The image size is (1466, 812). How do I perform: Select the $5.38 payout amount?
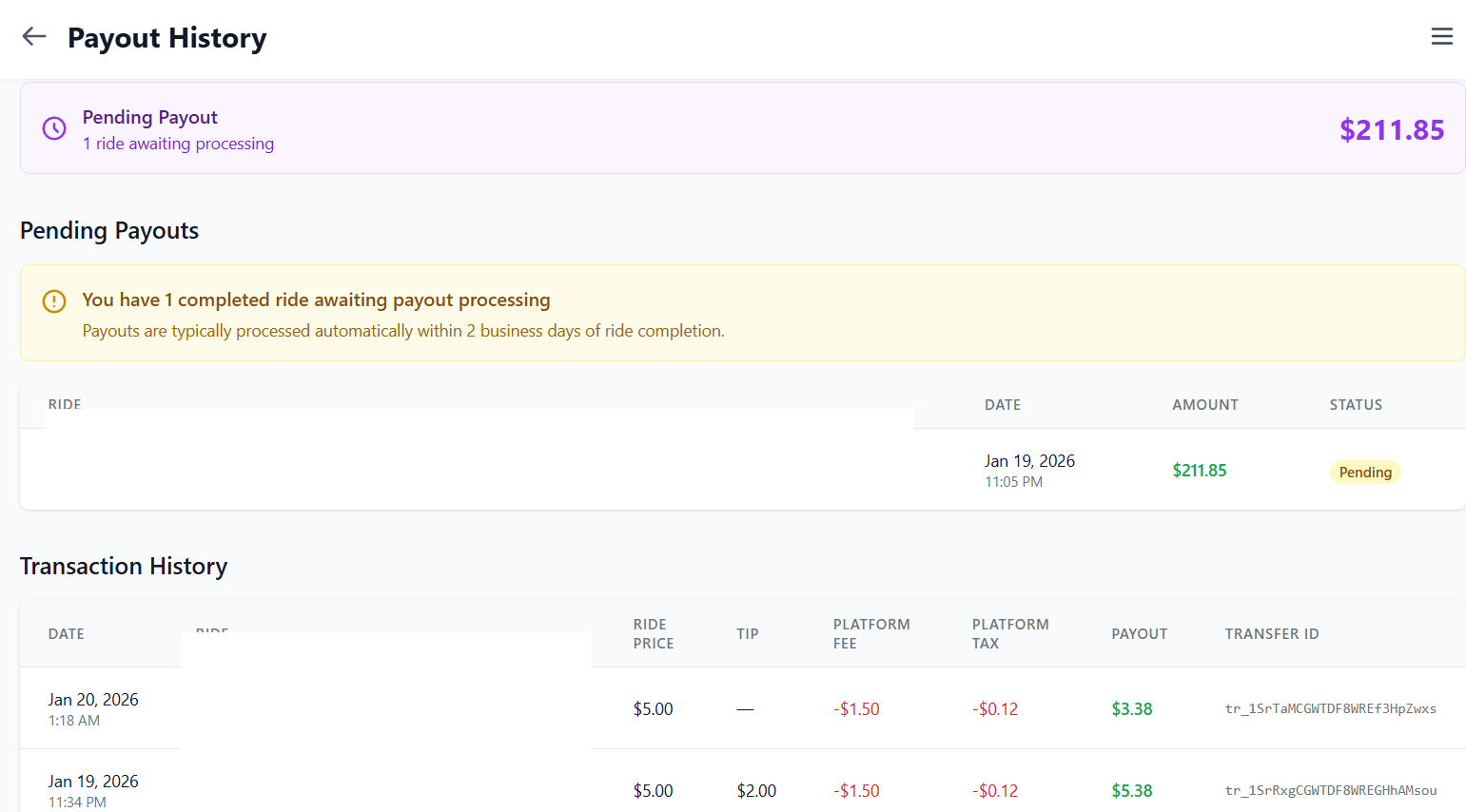pos(1131,789)
